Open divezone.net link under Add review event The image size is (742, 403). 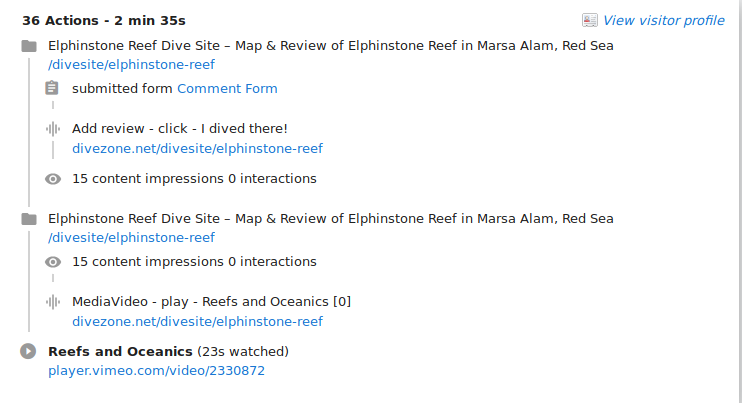(197, 149)
